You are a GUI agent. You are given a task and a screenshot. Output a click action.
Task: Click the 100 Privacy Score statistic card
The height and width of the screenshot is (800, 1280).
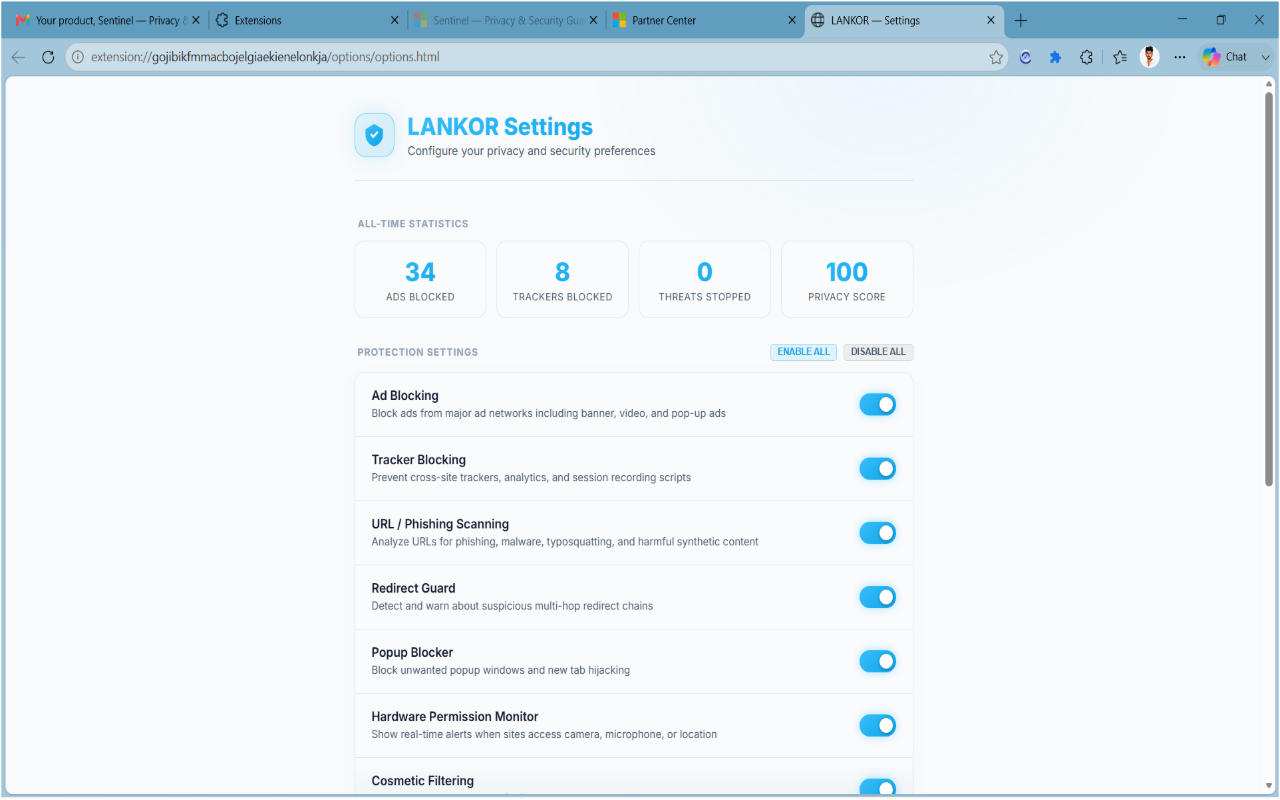coord(847,279)
